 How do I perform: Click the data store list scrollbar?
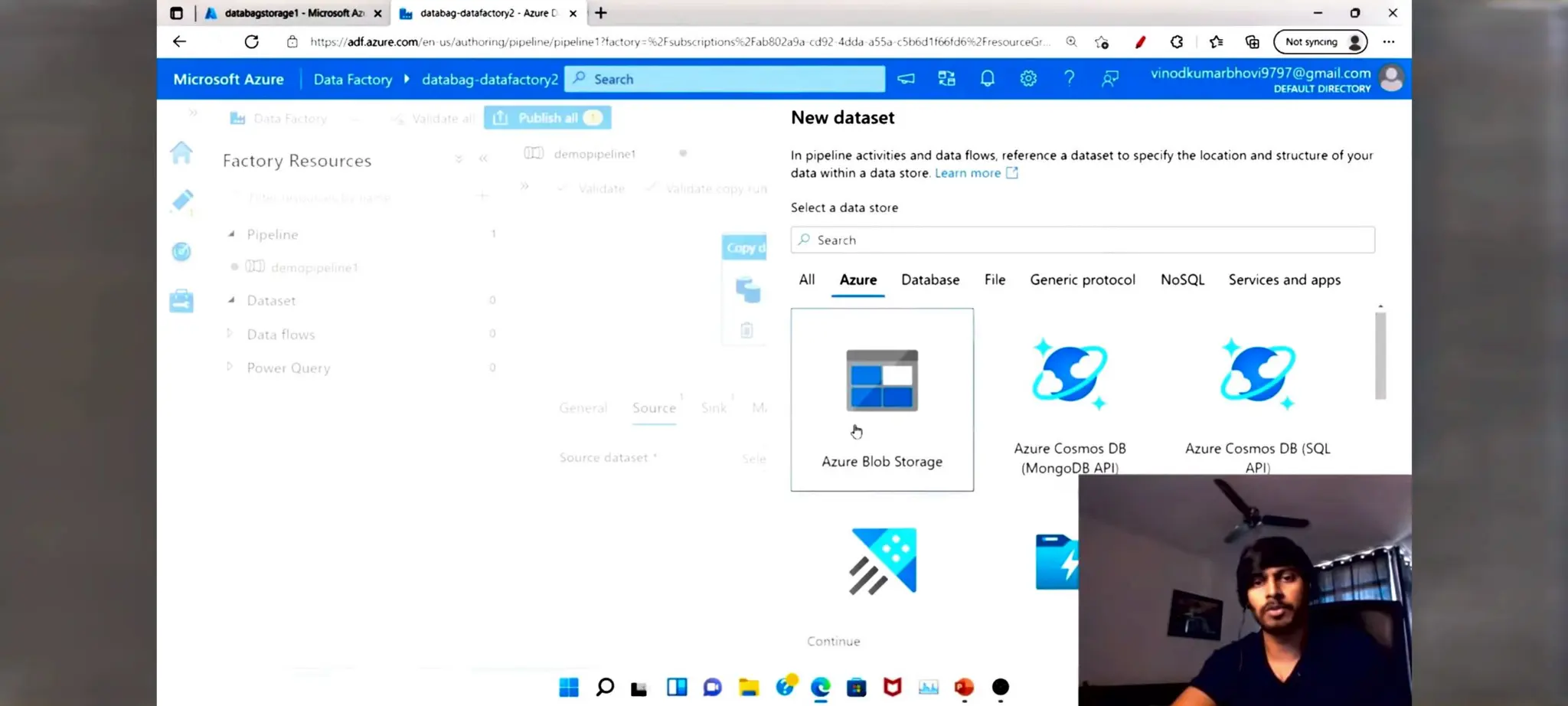coord(1380,355)
